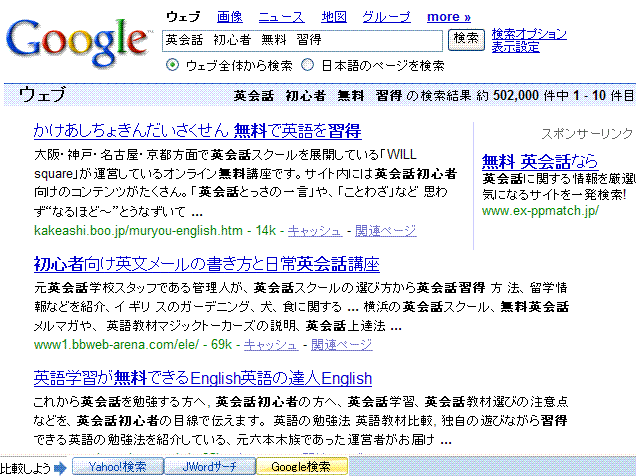Open キャッシュ for bbweb-arena.com result
The width and height of the screenshot is (636, 476).
(x=271, y=345)
